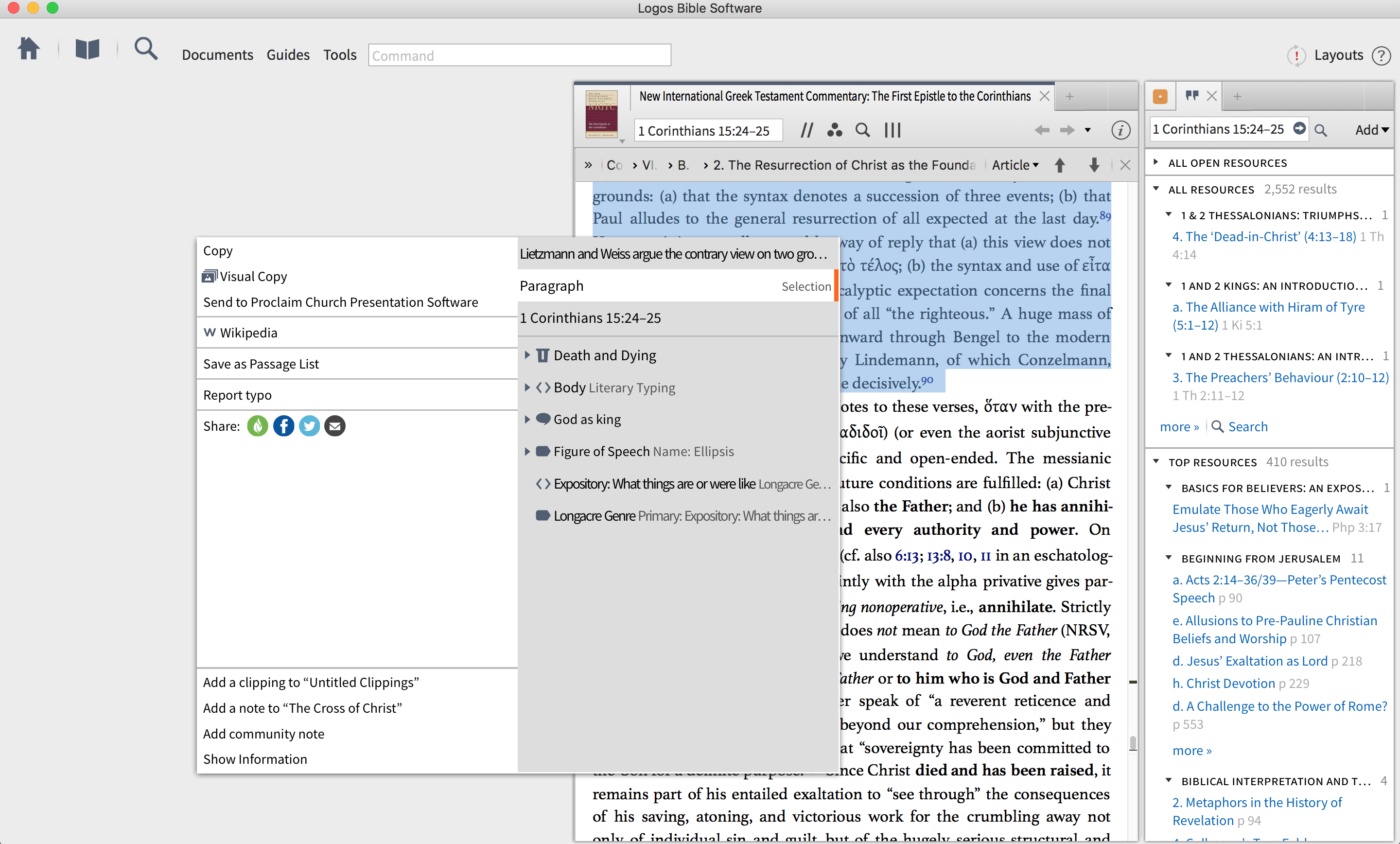1400x844 pixels.
Task: Collapse ALL RESOURCES section
Action: pyautogui.click(x=1156, y=189)
